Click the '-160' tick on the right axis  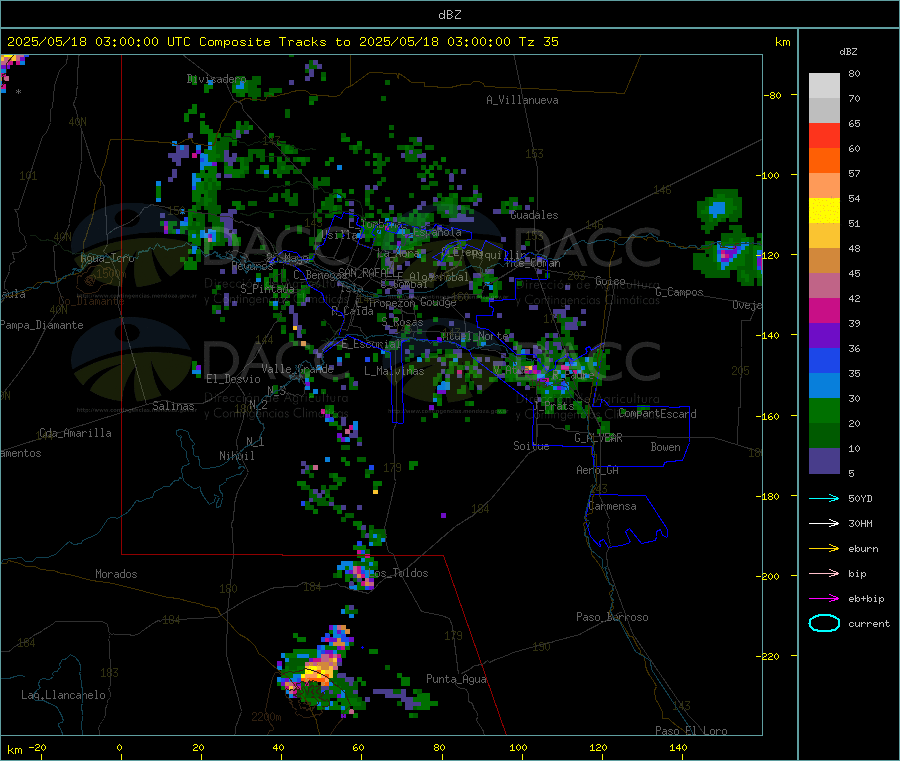coord(769,416)
